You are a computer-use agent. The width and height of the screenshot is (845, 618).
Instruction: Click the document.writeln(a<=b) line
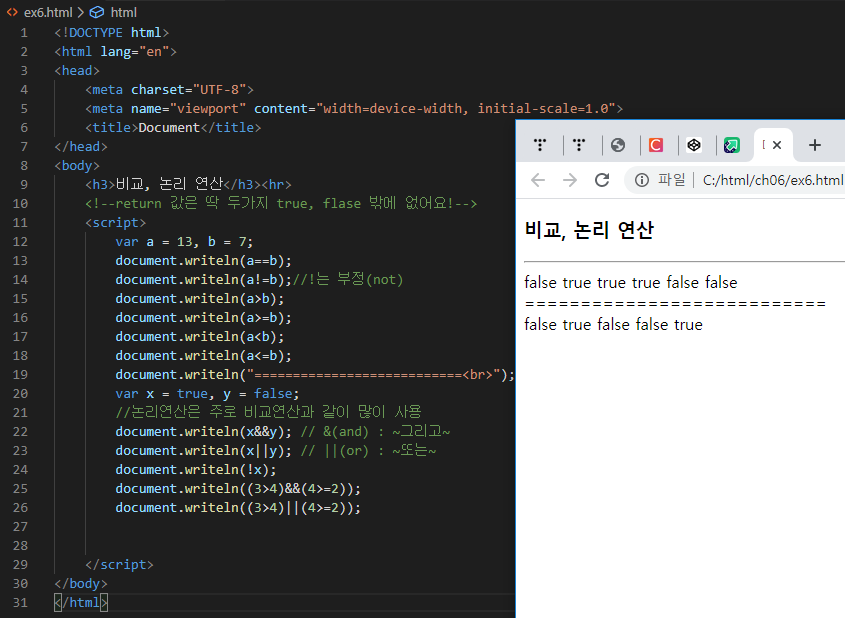(203, 356)
